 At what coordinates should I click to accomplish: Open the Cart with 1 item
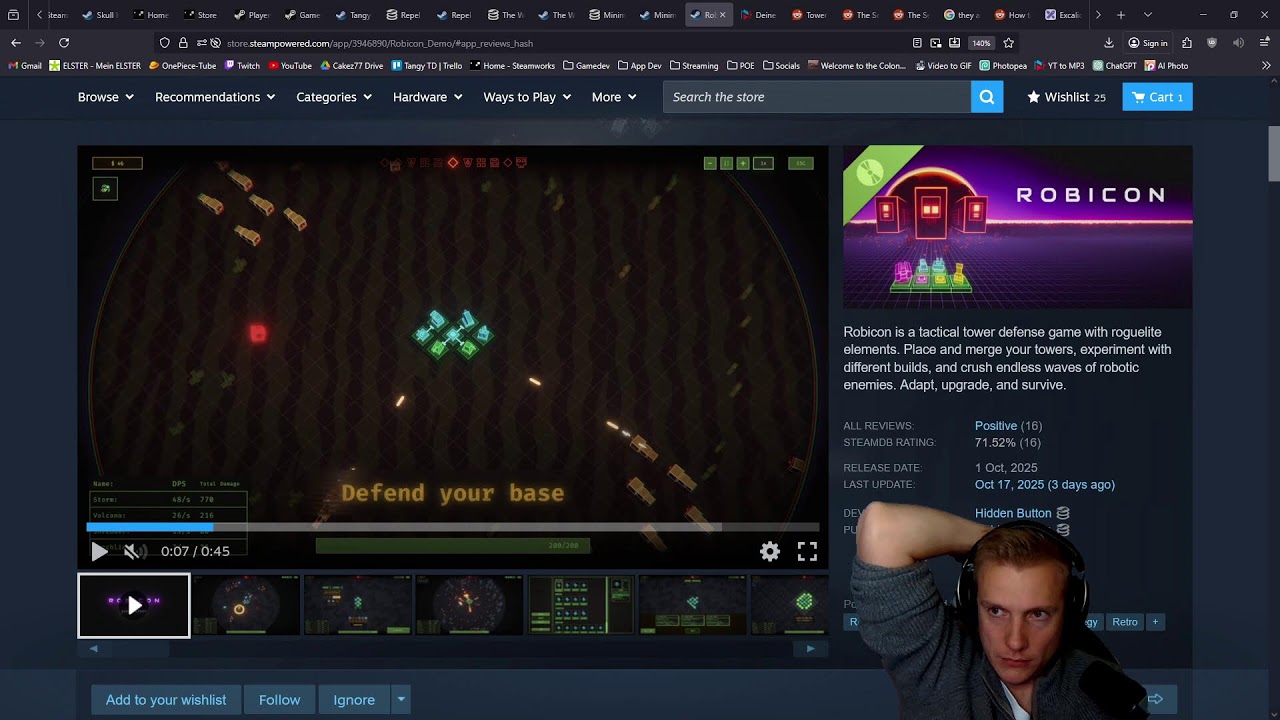pos(1158,97)
